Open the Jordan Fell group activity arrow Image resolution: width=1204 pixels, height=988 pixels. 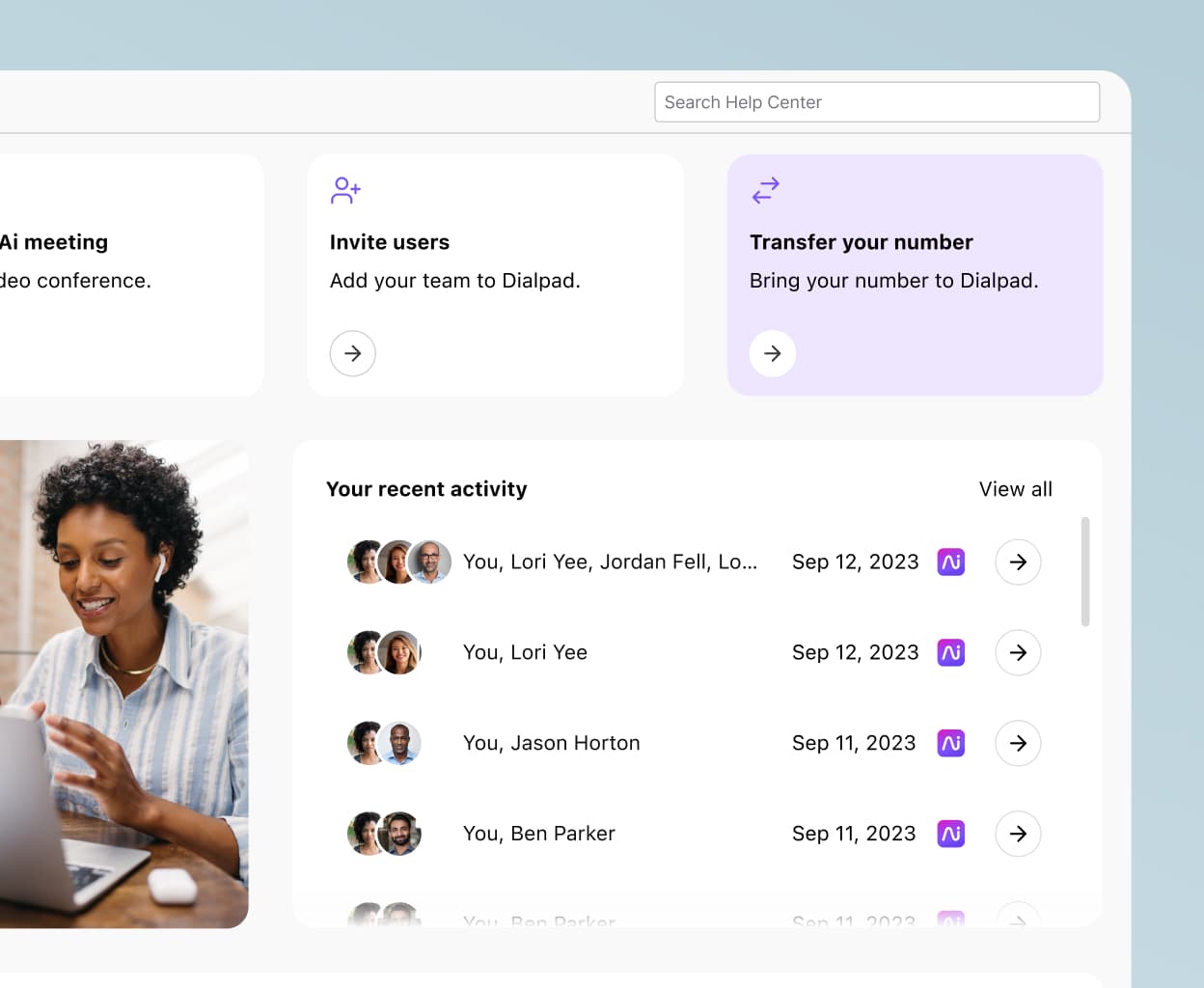[1018, 562]
